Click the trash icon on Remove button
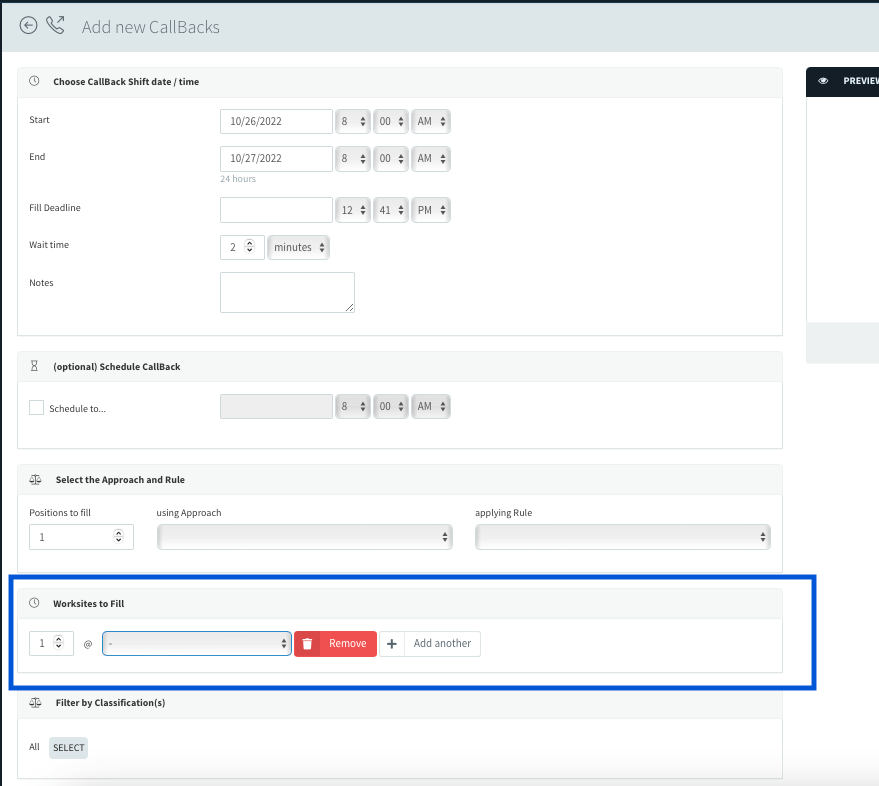Screen dimensions: 879x786 tap(307, 644)
